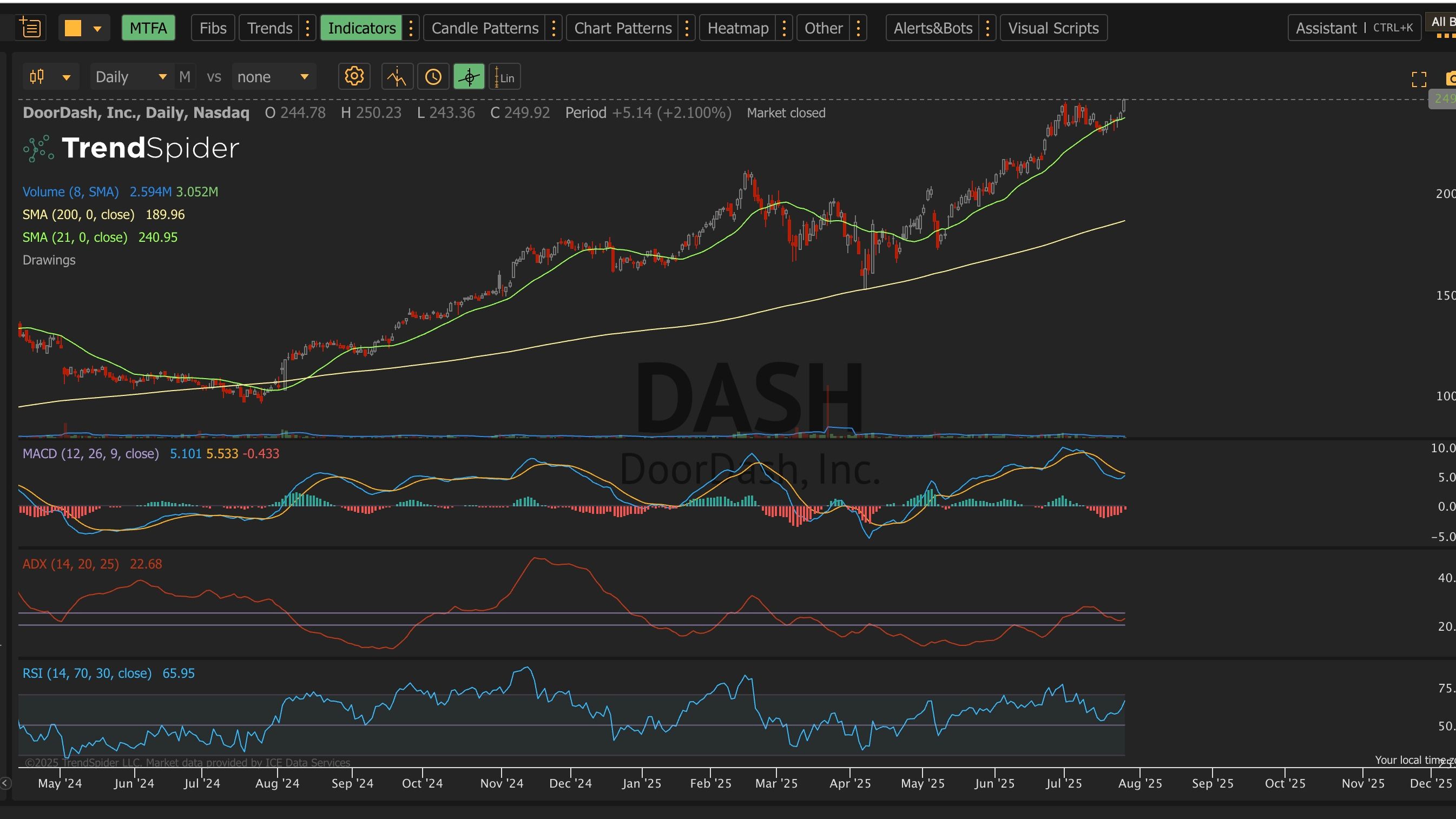
Task: Open chart settings gear icon
Action: pyautogui.click(x=354, y=76)
